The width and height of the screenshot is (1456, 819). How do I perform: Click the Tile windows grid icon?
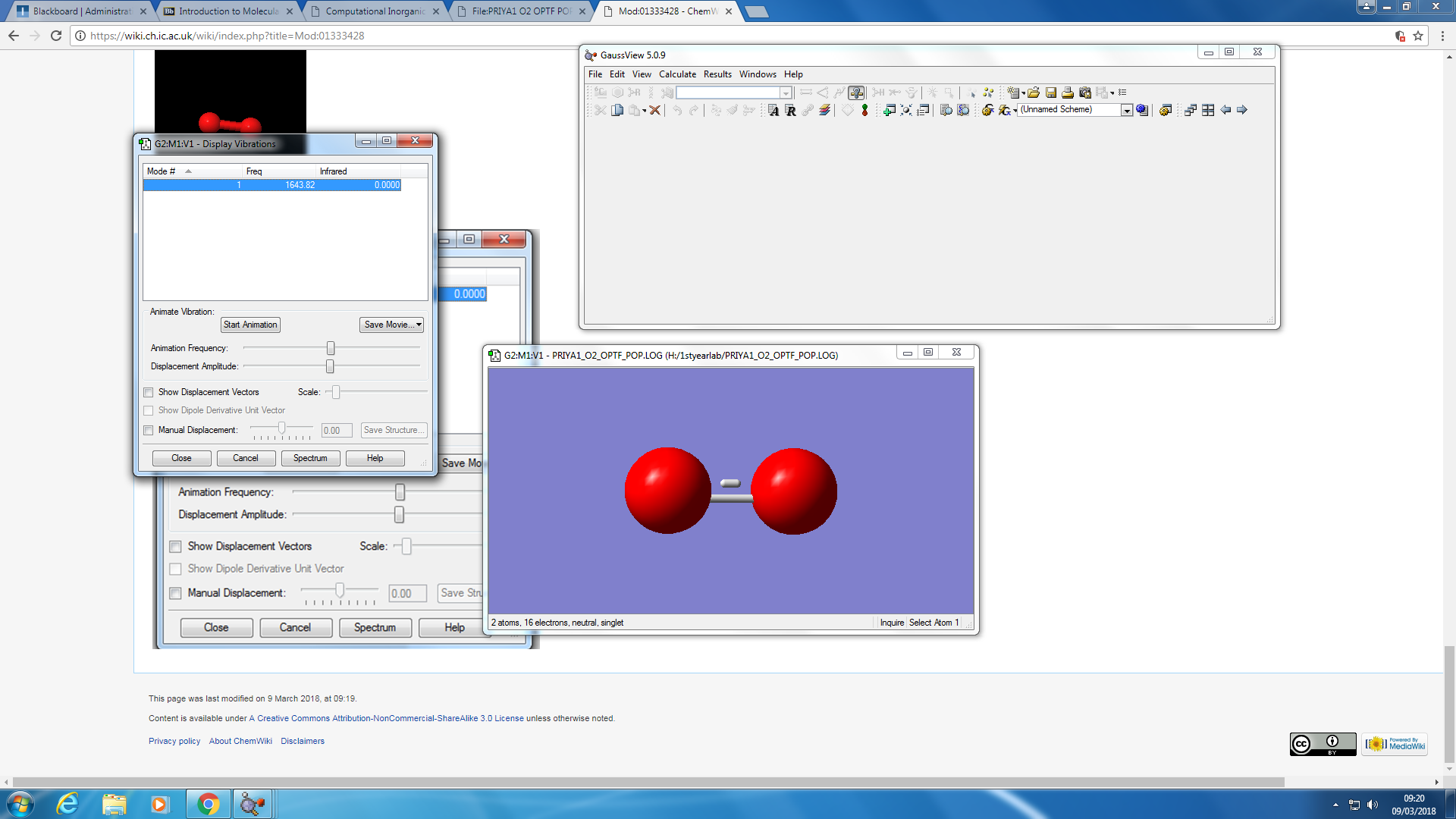1208,111
